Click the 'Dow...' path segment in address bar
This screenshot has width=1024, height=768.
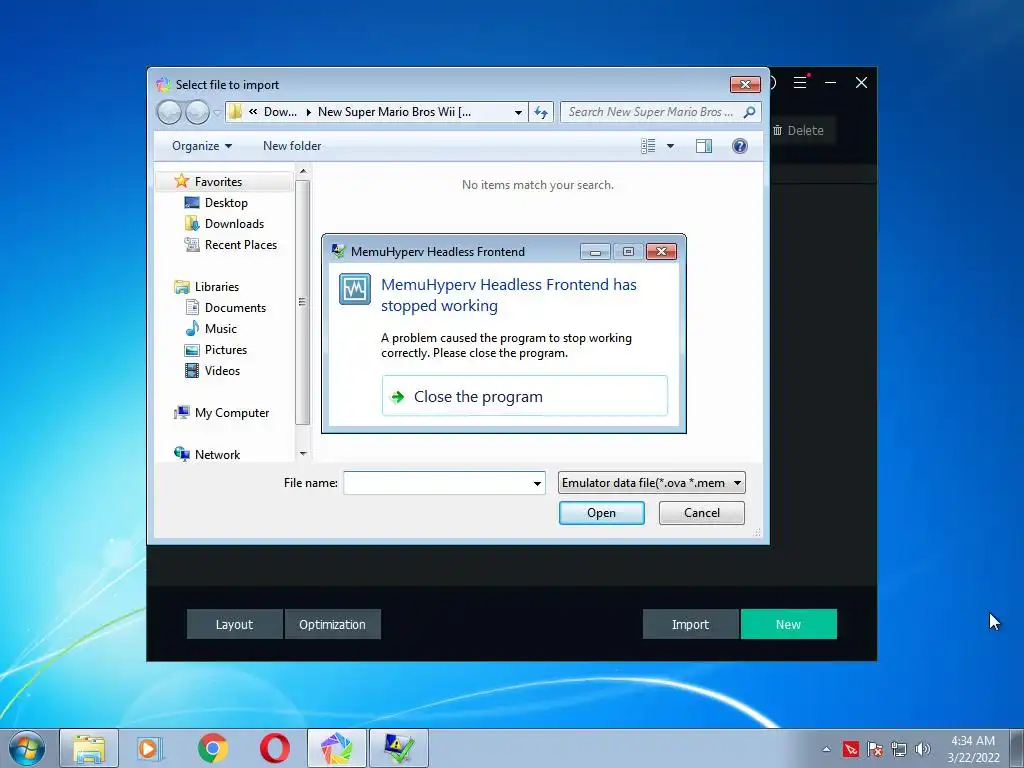coord(280,112)
